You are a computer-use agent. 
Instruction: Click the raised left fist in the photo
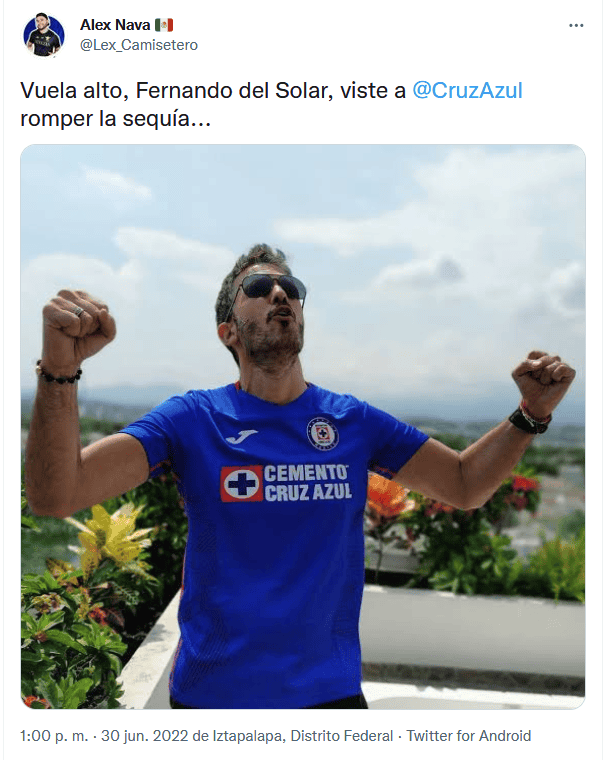tap(79, 322)
